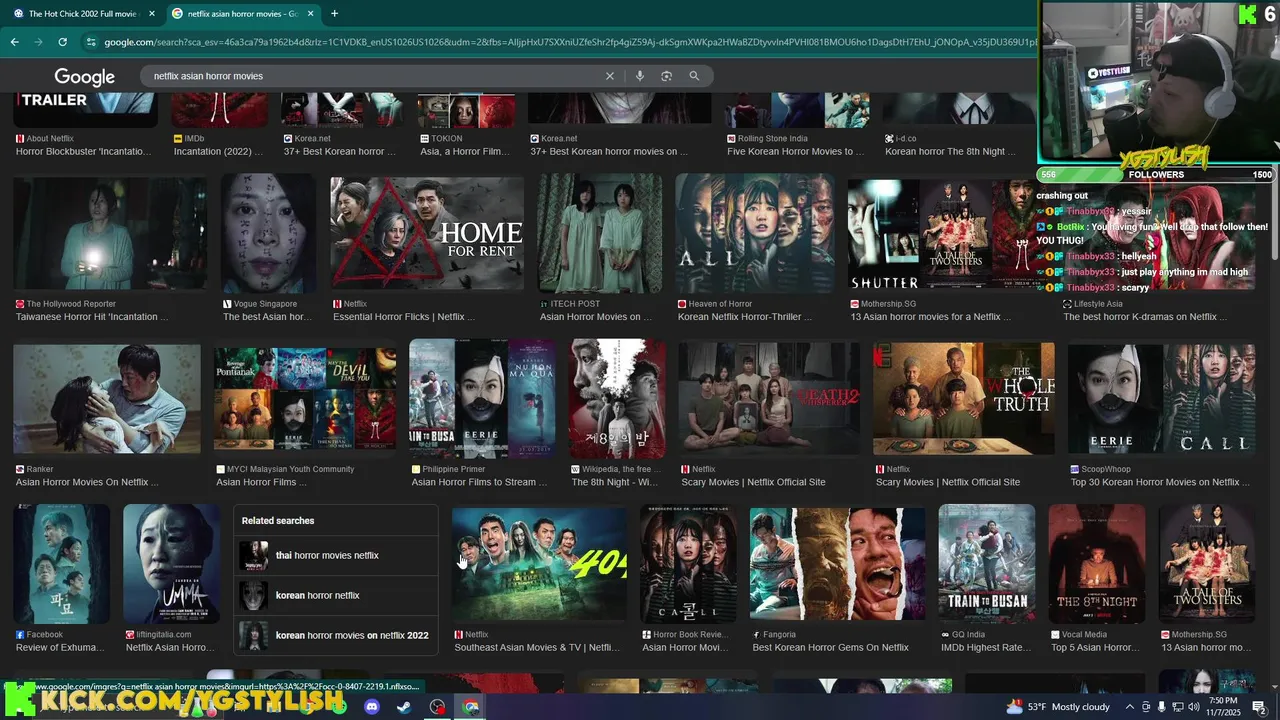Click the browser forward arrow

click(x=38, y=42)
